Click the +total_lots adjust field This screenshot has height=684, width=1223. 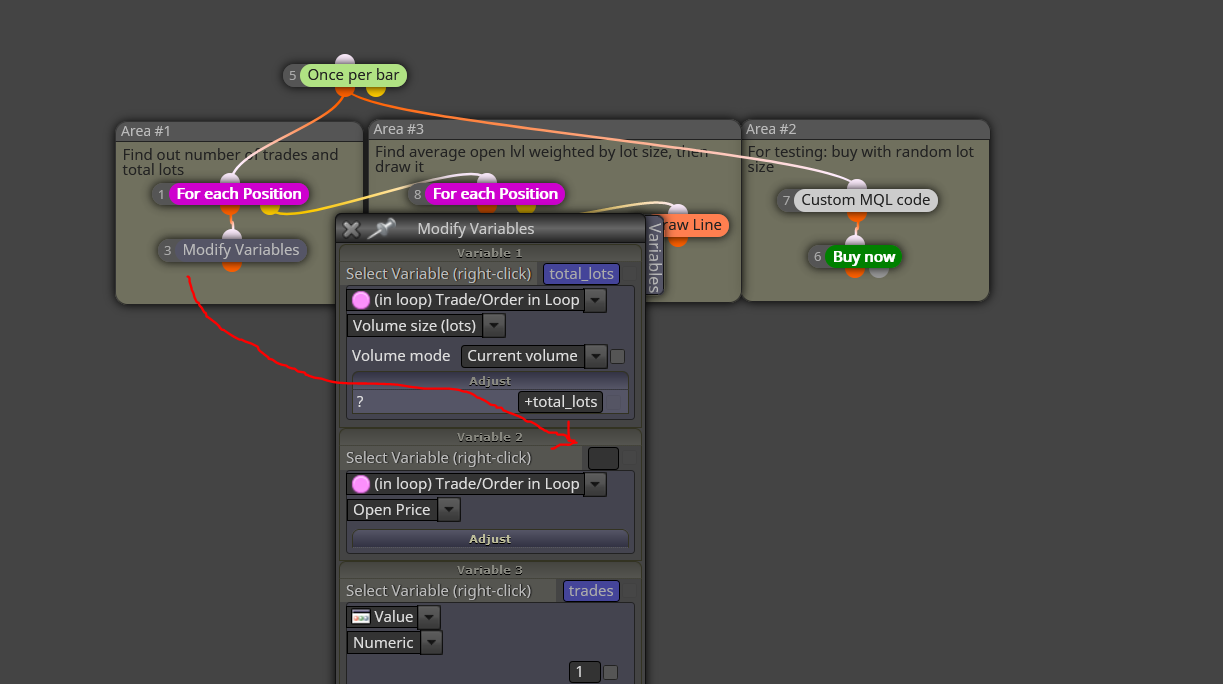pyautogui.click(x=561, y=402)
